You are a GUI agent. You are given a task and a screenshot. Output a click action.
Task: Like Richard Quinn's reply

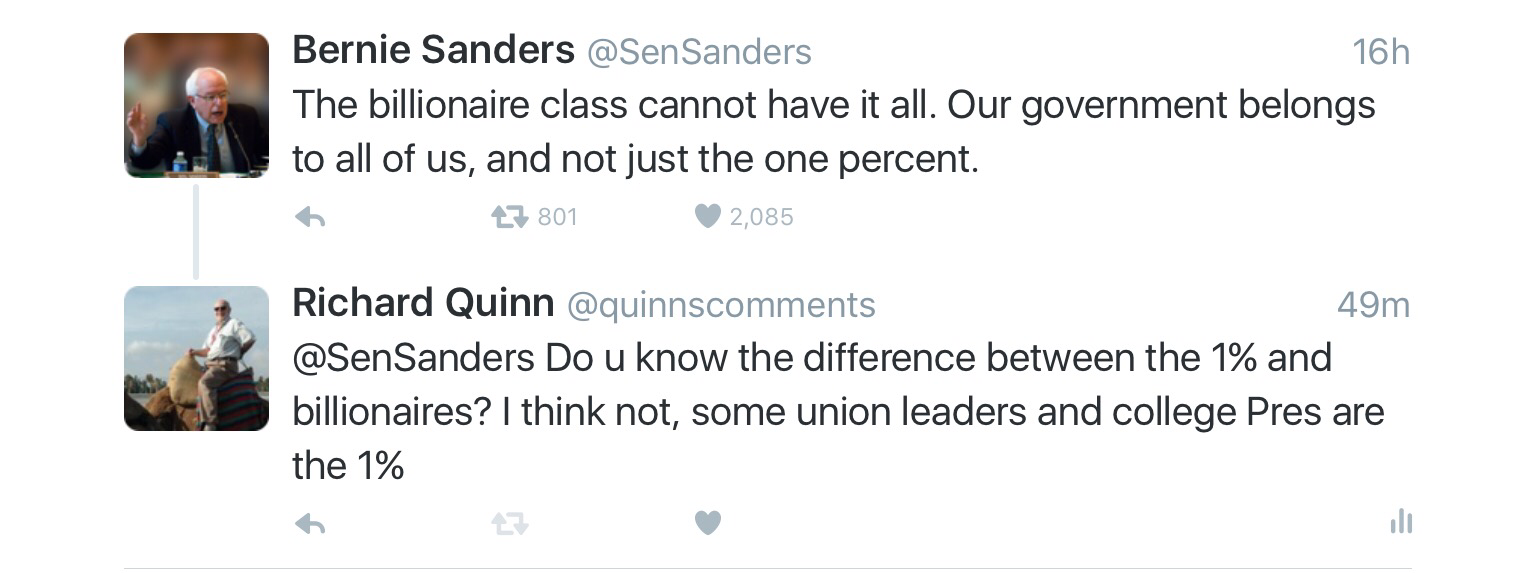pos(707,523)
